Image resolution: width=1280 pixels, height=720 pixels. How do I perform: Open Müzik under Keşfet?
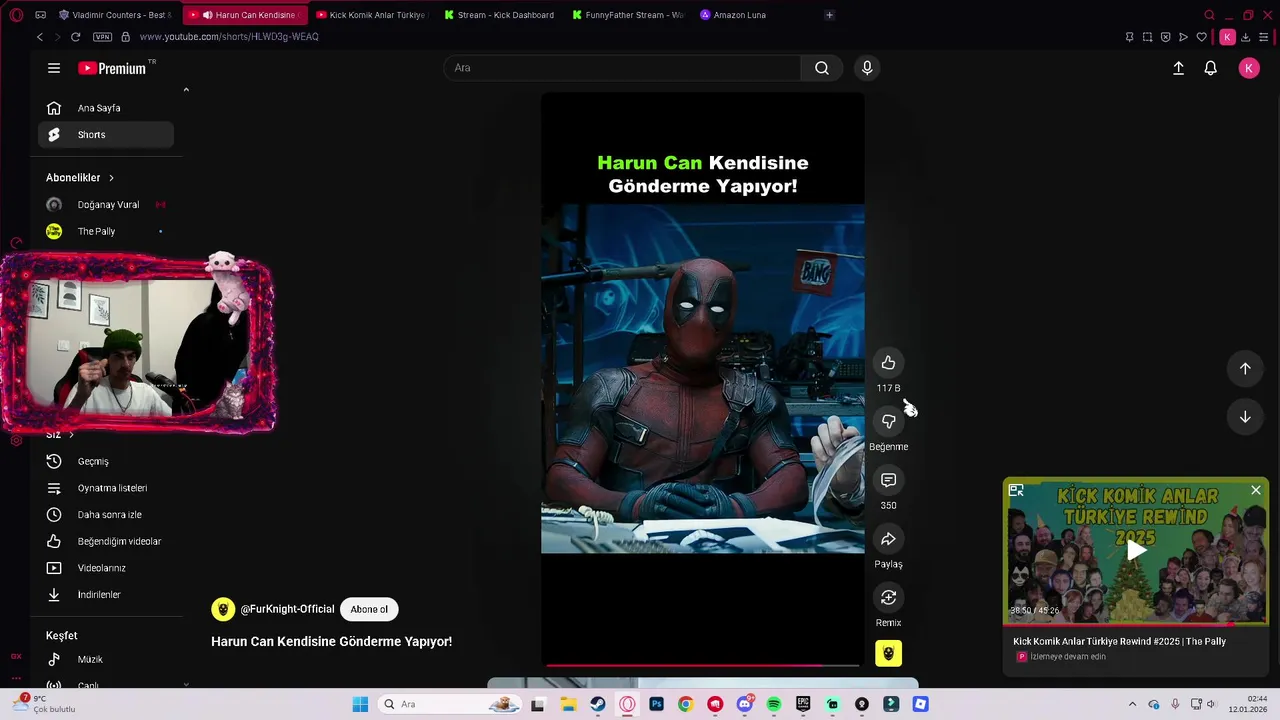coord(106,660)
